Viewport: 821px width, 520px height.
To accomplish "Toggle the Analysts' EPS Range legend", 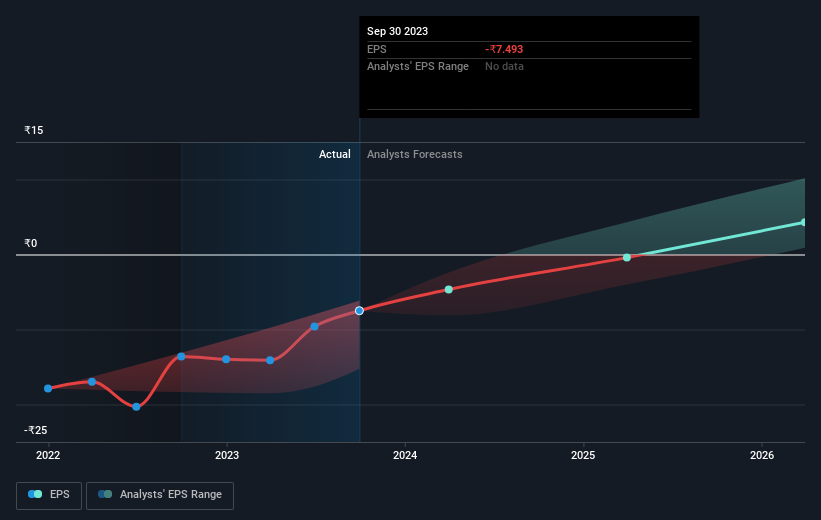I will (160, 495).
